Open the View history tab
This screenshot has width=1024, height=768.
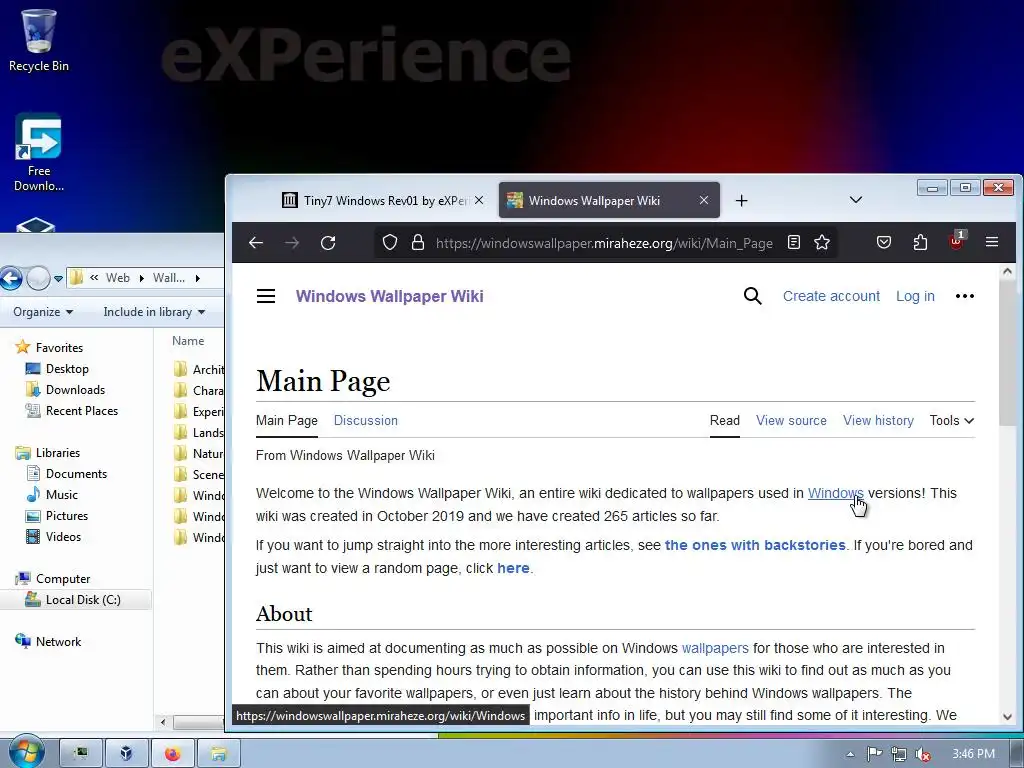[878, 421]
